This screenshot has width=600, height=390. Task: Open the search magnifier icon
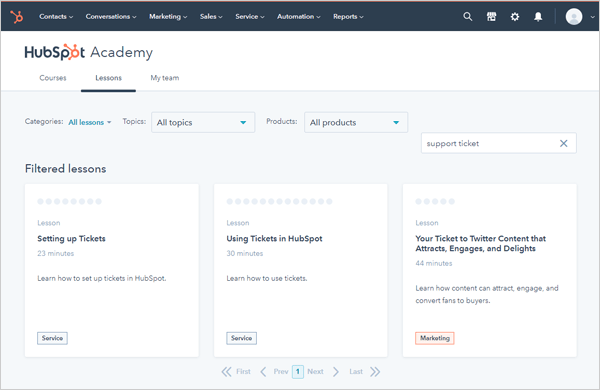[x=468, y=16]
